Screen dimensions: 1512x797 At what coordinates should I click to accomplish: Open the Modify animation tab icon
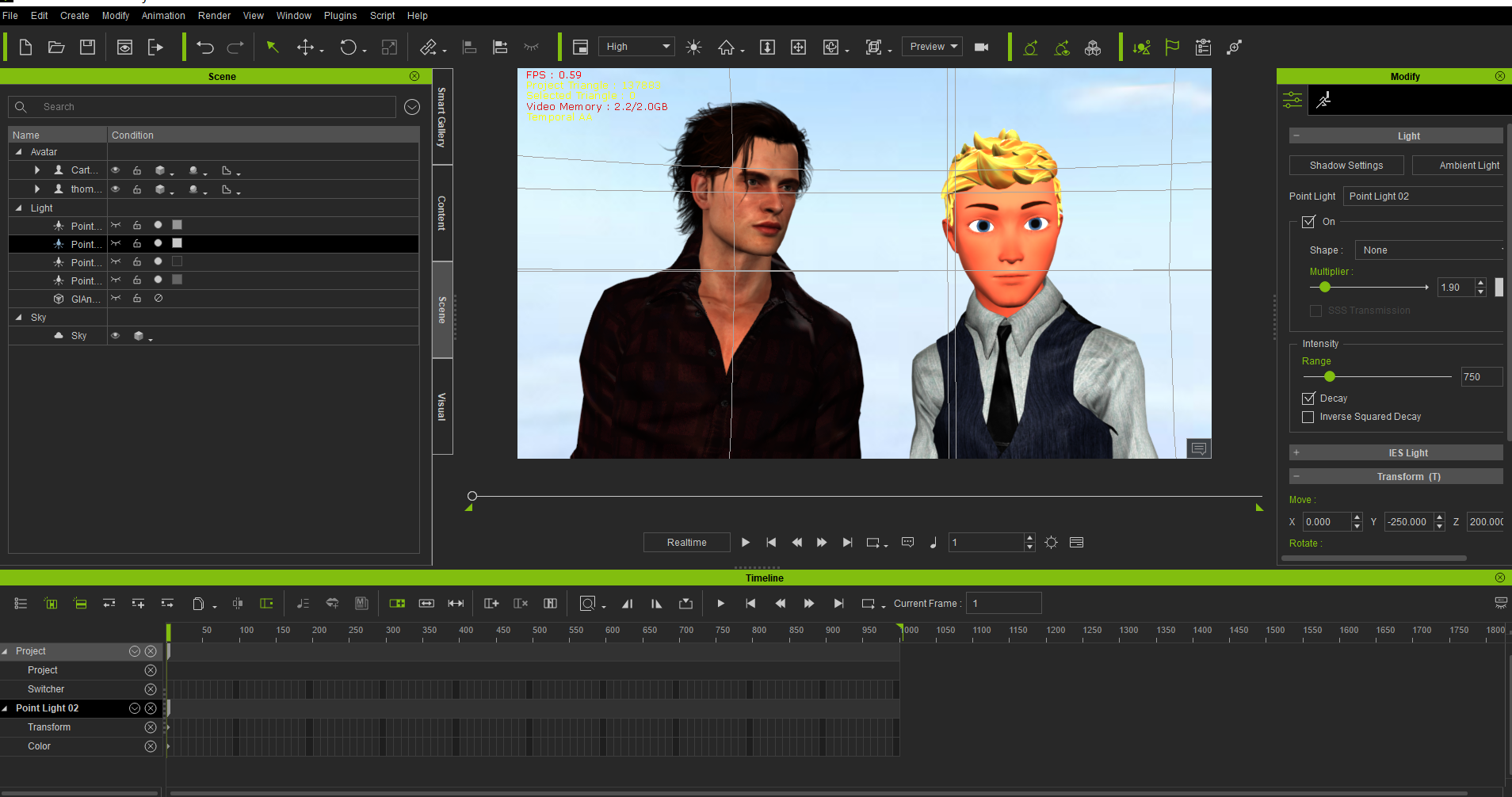(x=1323, y=100)
